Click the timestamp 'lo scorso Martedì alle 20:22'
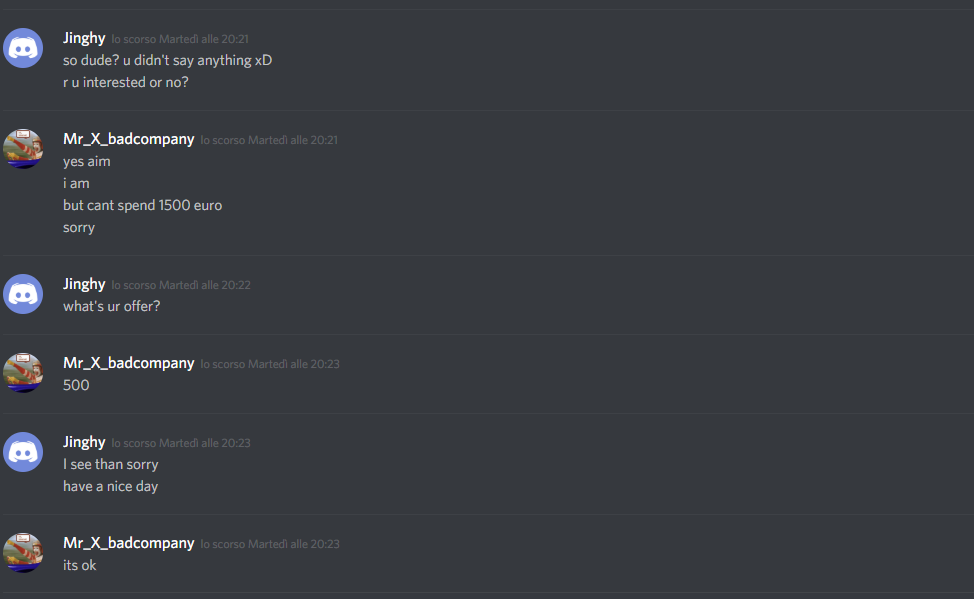974x599 pixels. [181, 285]
